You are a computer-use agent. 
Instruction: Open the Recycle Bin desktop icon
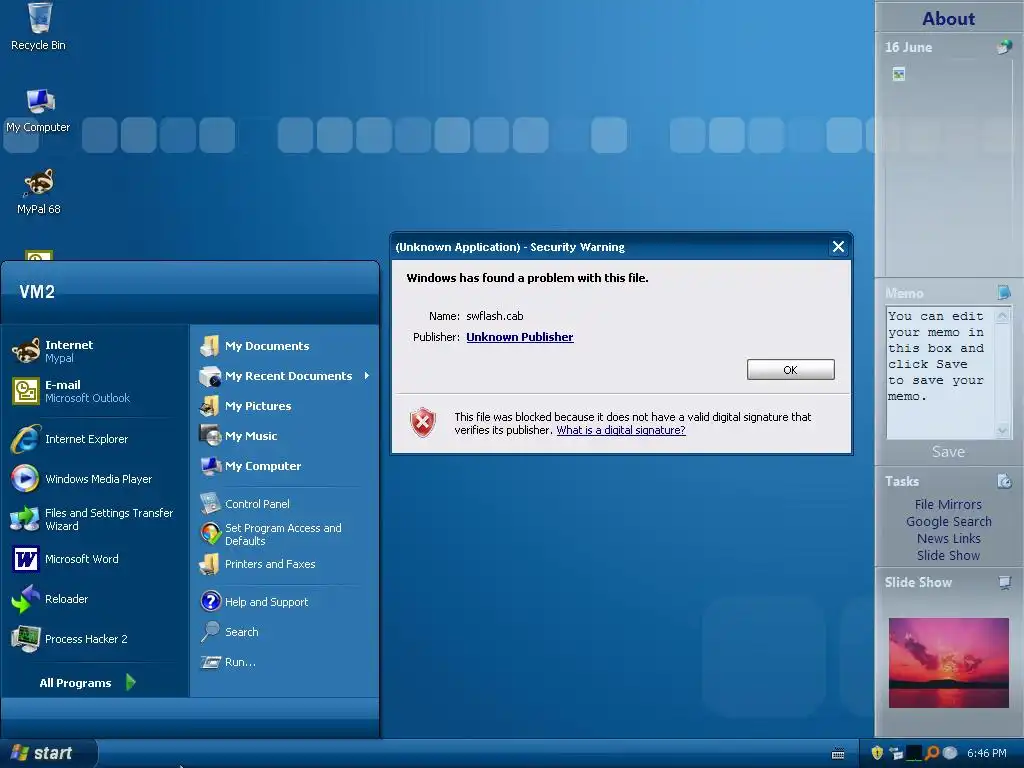[39, 26]
